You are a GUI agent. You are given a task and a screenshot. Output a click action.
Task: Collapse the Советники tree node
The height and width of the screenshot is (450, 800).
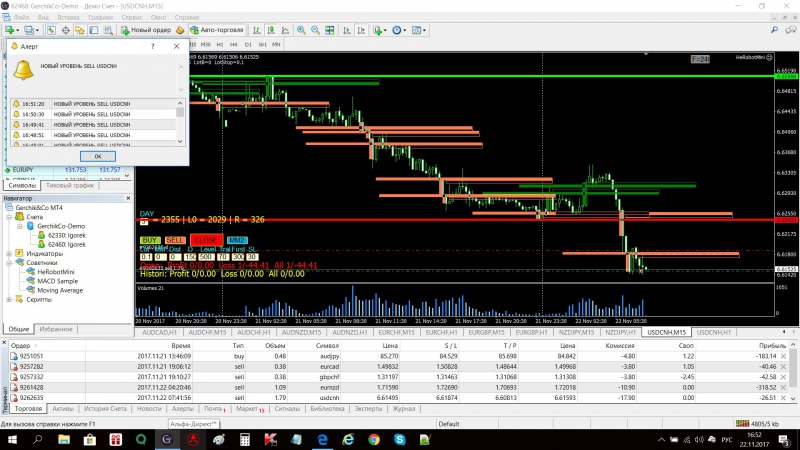(9, 263)
